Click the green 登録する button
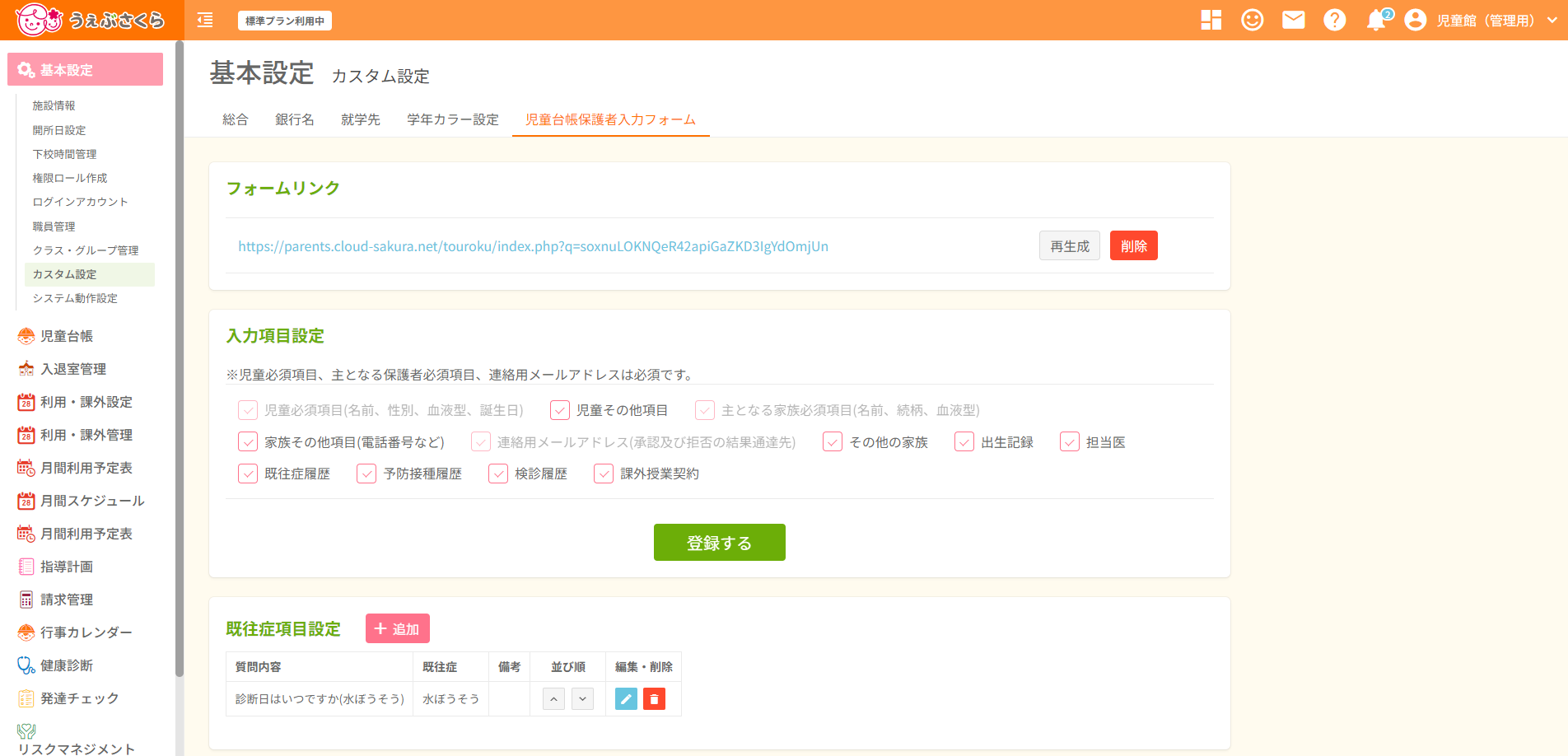The height and width of the screenshot is (756, 1568). (720, 543)
